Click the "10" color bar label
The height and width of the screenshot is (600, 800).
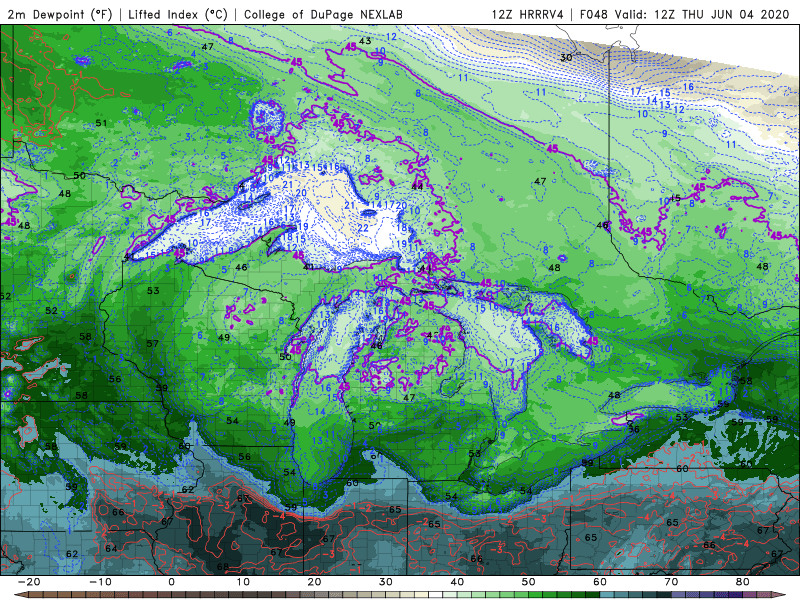tap(243, 582)
